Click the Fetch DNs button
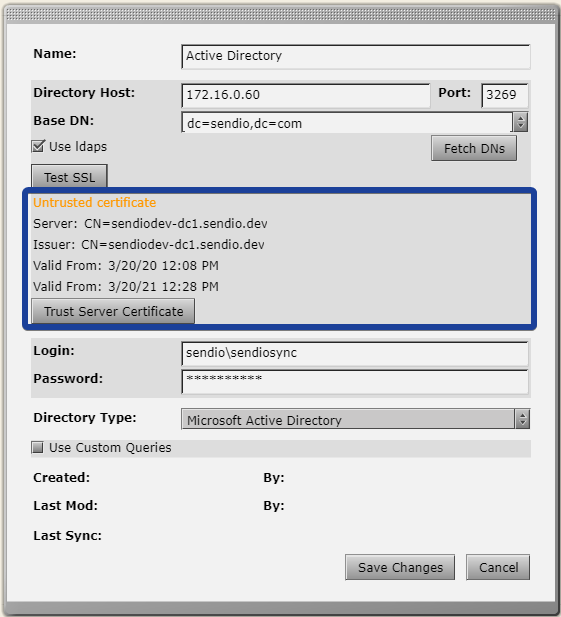 coord(474,149)
